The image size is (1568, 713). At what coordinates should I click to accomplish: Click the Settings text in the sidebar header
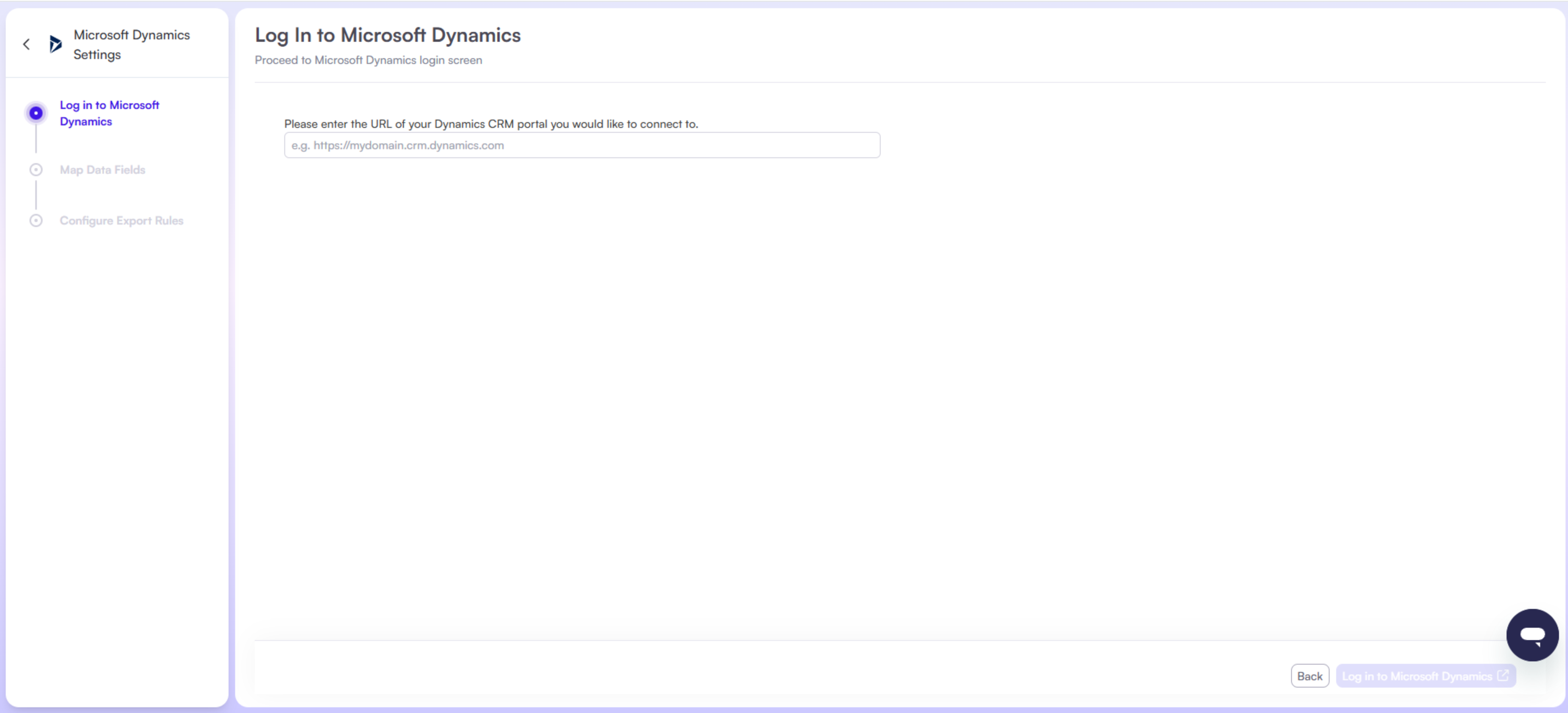pyautogui.click(x=97, y=55)
